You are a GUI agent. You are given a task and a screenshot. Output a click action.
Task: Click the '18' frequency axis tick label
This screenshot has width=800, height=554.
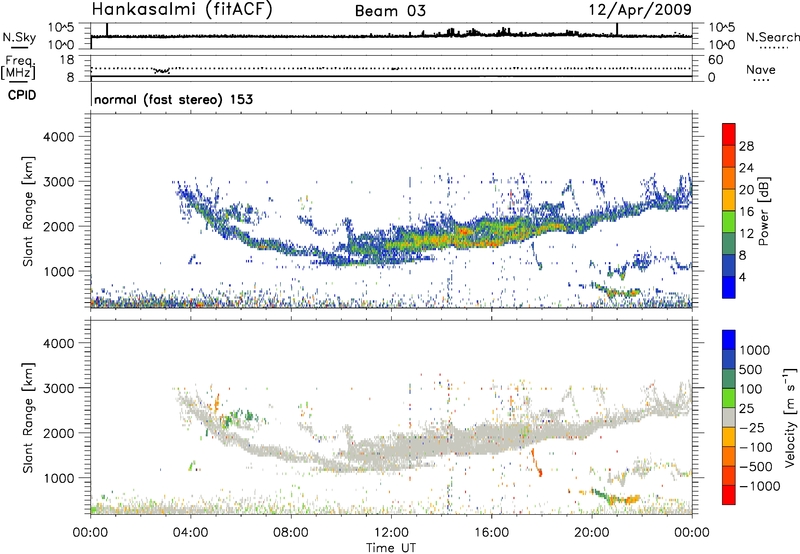(67, 60)
